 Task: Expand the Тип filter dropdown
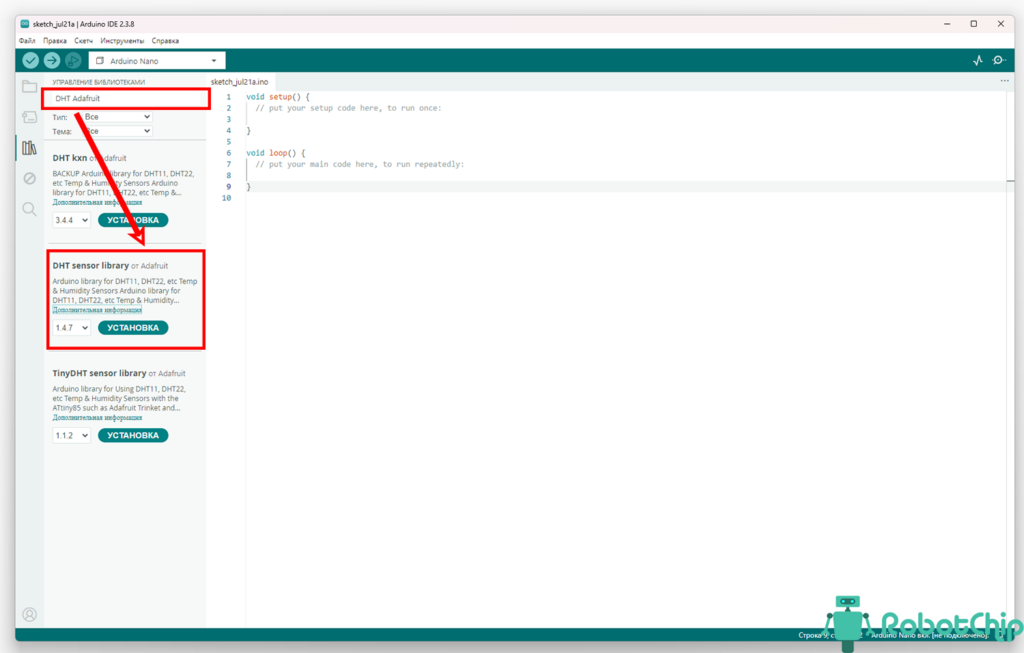[118, 117]
